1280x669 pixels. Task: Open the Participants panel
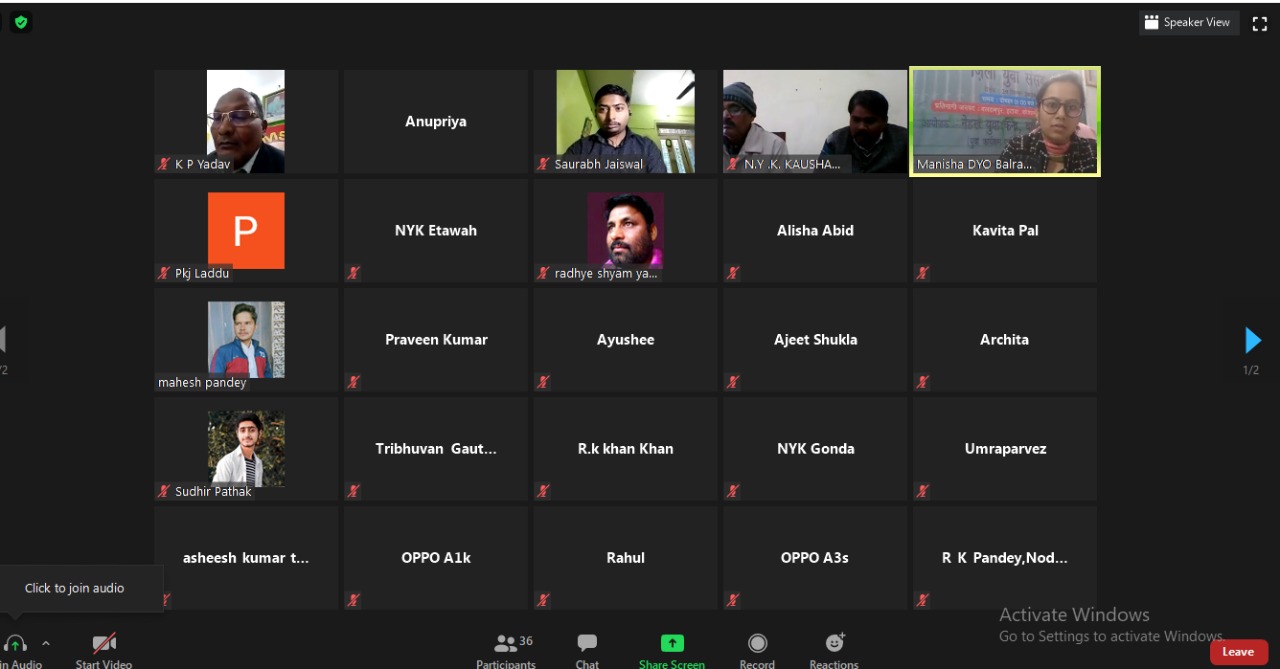(506, 650)
